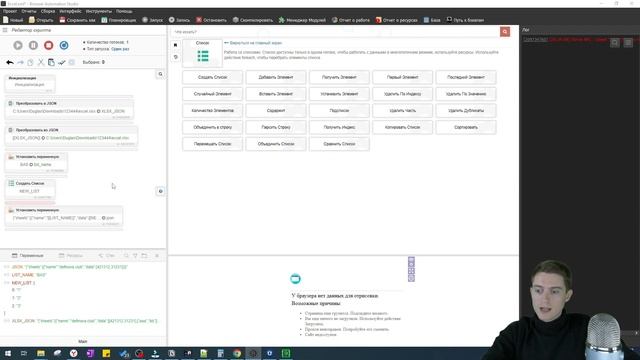
Task: Click the Копировать Список action button
Action: 402,127
